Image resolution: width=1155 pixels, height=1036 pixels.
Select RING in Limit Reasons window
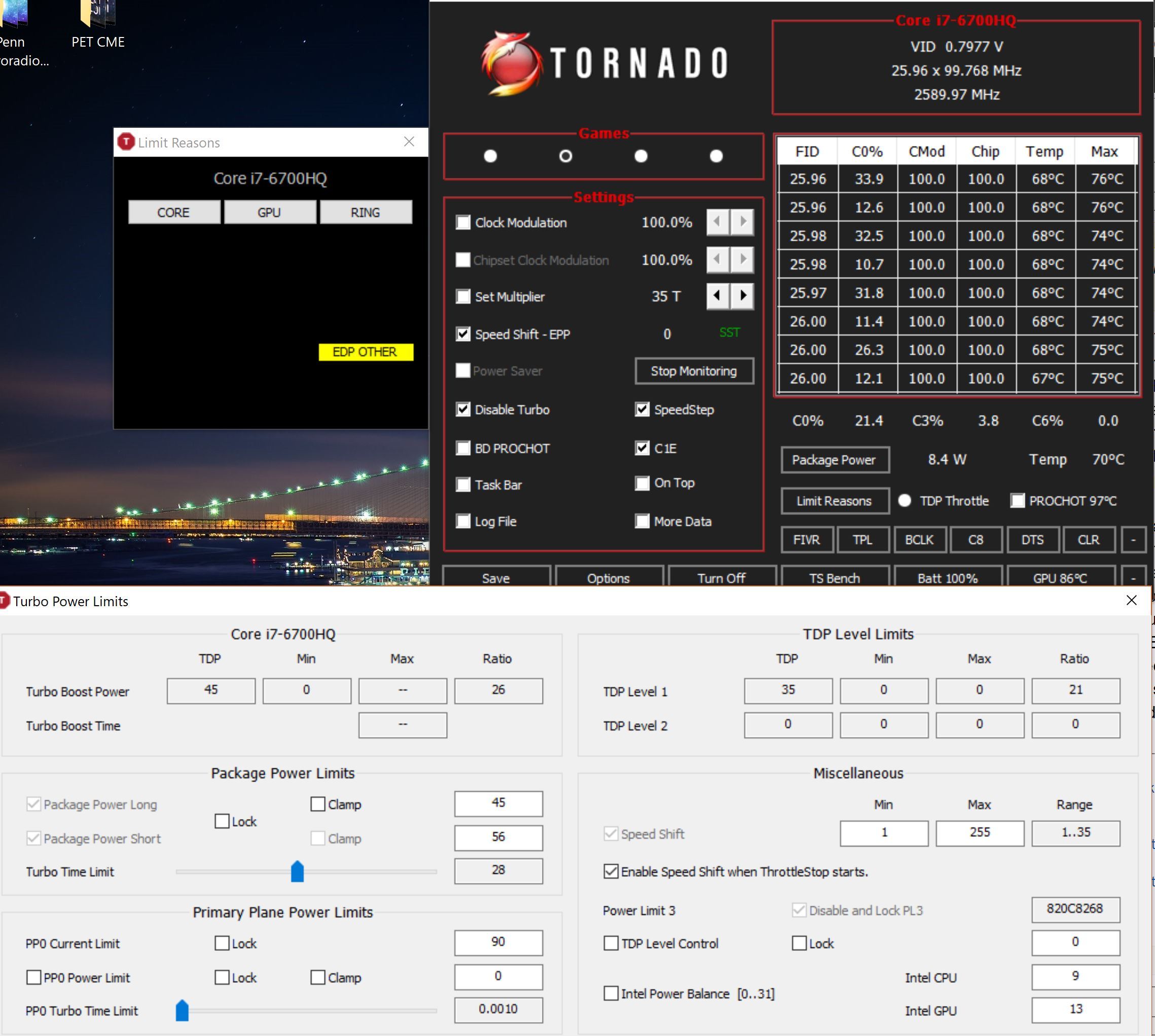pos(366,212)
